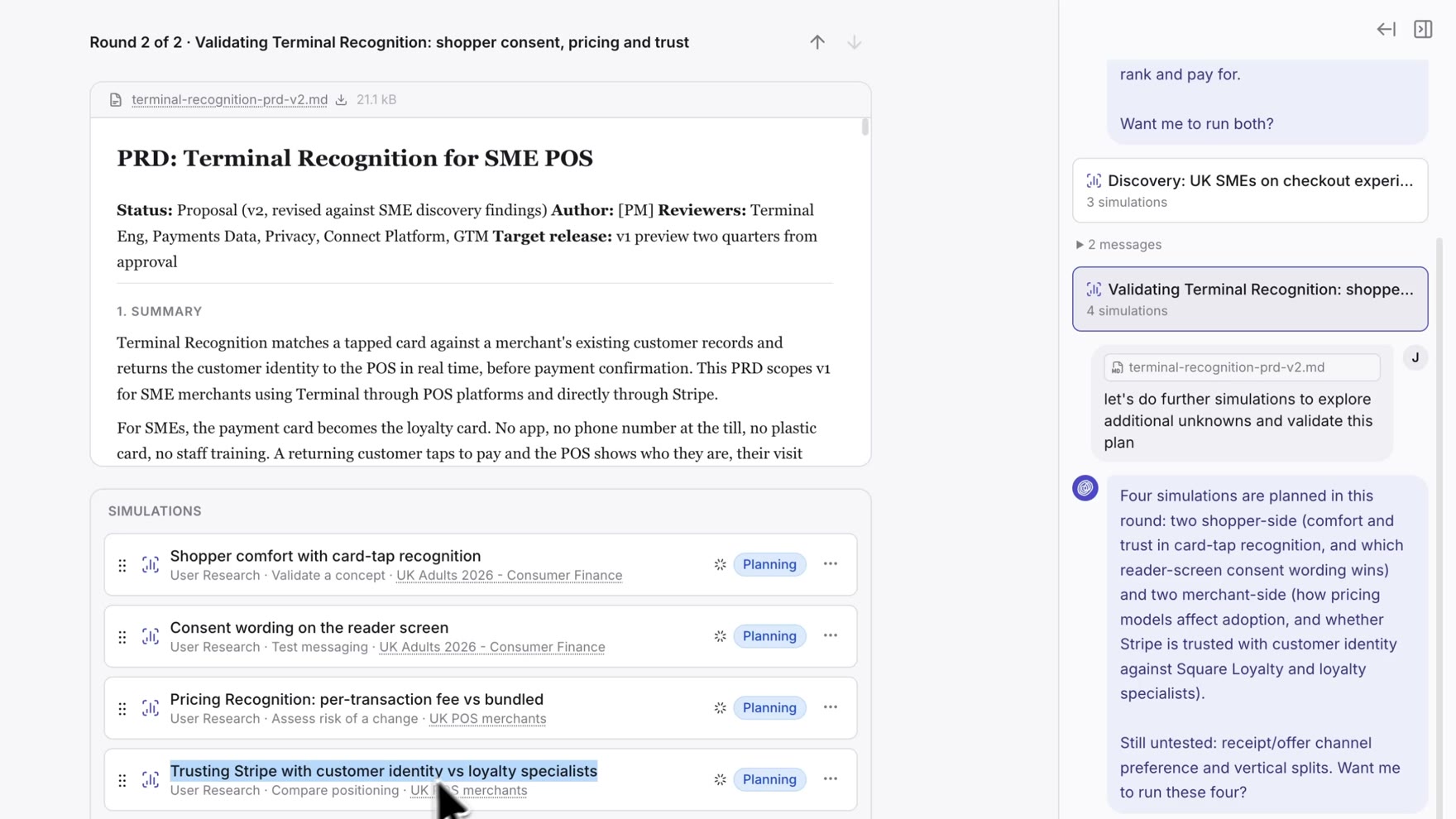Image resolution: width=1456 pixels, height=819 pixels.
Task: Click Planning status of Shopper comfort simulation
Action: tap(769, 564)
